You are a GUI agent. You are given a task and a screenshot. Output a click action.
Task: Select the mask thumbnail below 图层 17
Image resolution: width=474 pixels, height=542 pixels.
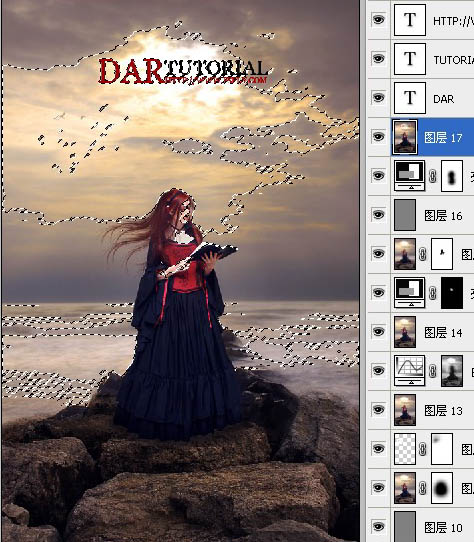(452, 176)
